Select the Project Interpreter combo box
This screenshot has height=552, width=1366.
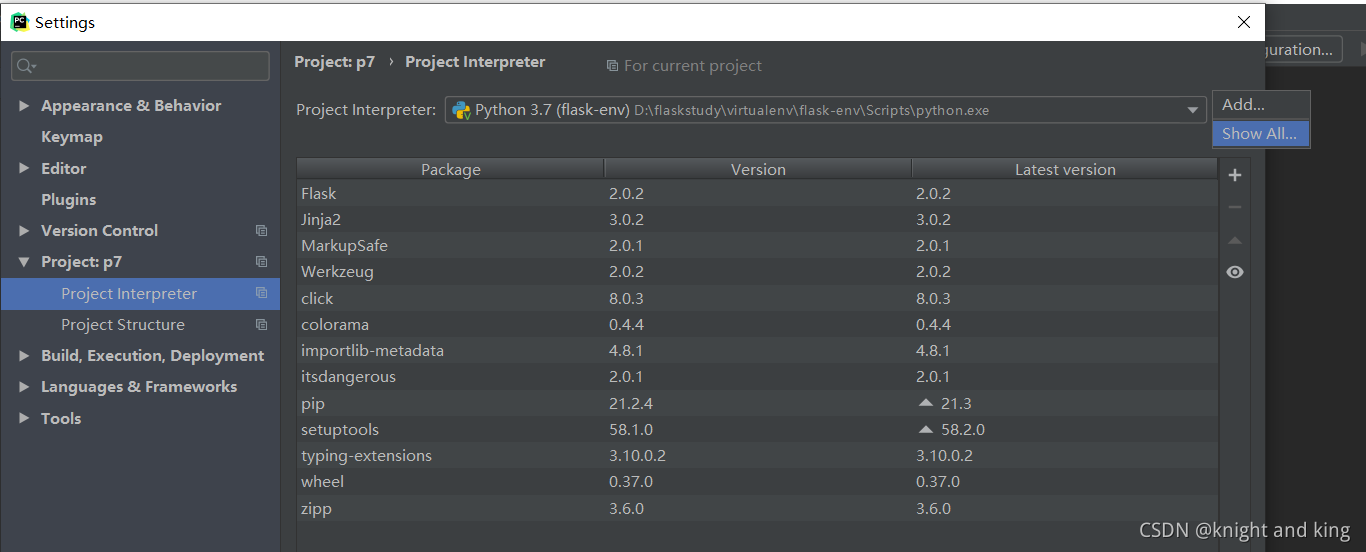pyautogui.click(x=825, y=110)
